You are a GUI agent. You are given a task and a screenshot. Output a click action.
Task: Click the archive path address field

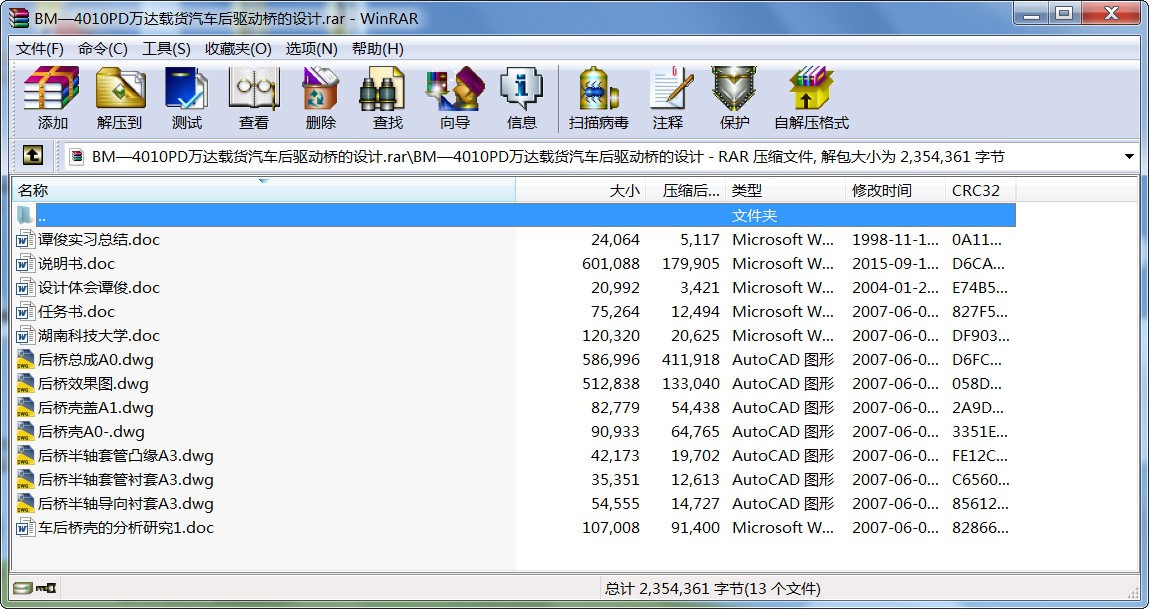click(601, 156)
